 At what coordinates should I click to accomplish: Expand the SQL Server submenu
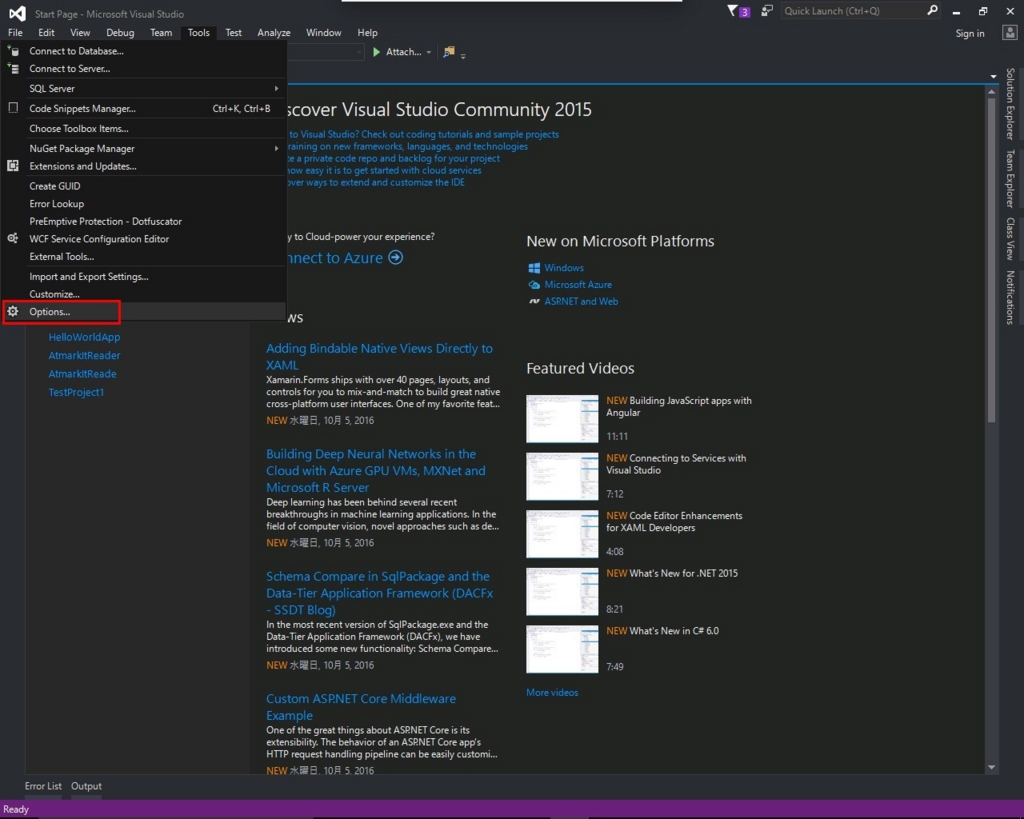click(x=276, y=88)
